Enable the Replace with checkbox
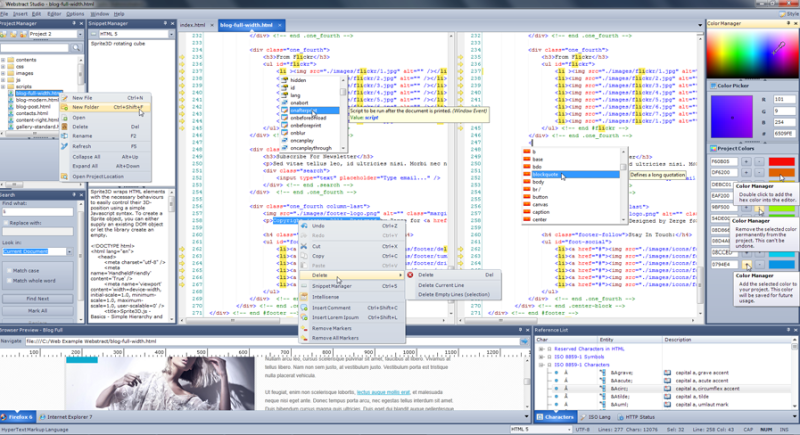This screenshot has height=435, width=800. pos(6,223)
